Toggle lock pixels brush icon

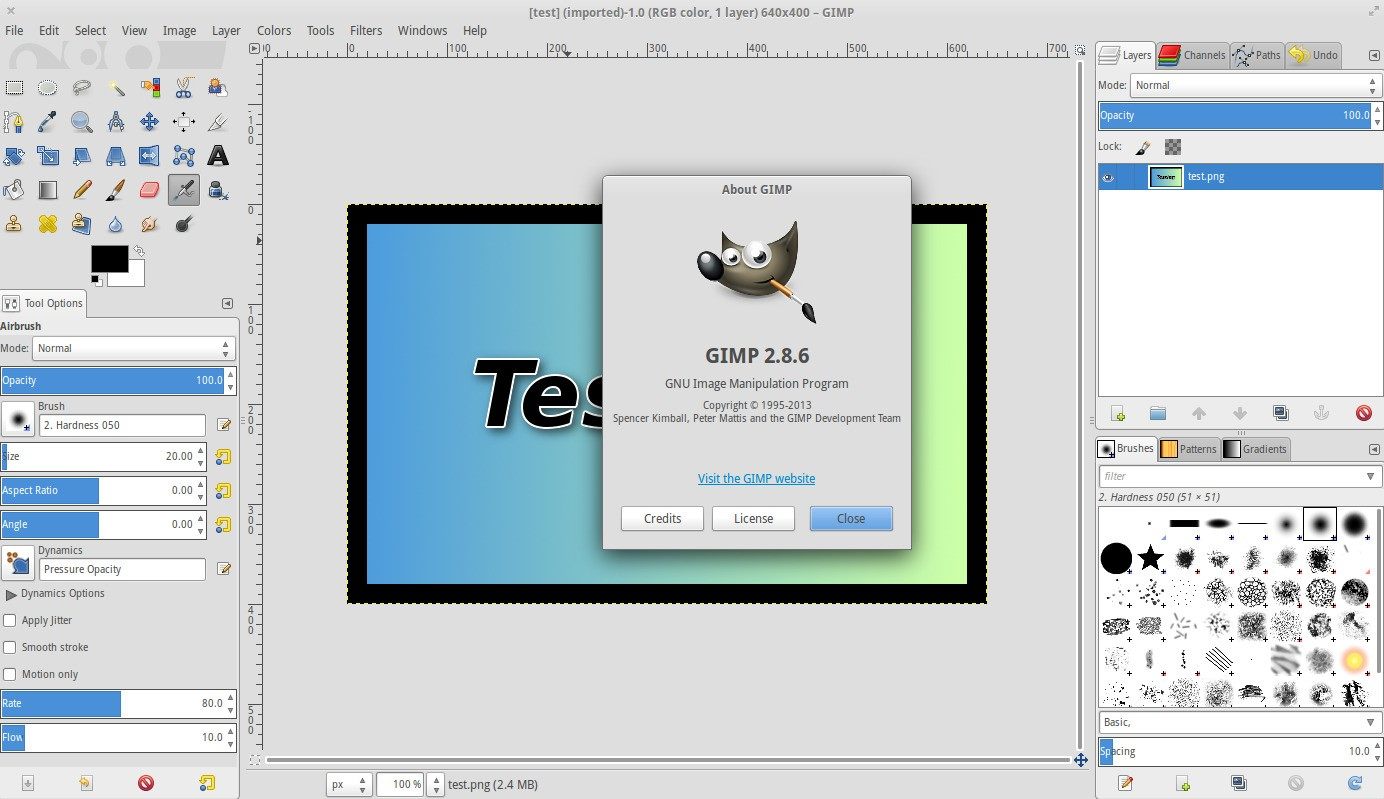[1143, 146]
